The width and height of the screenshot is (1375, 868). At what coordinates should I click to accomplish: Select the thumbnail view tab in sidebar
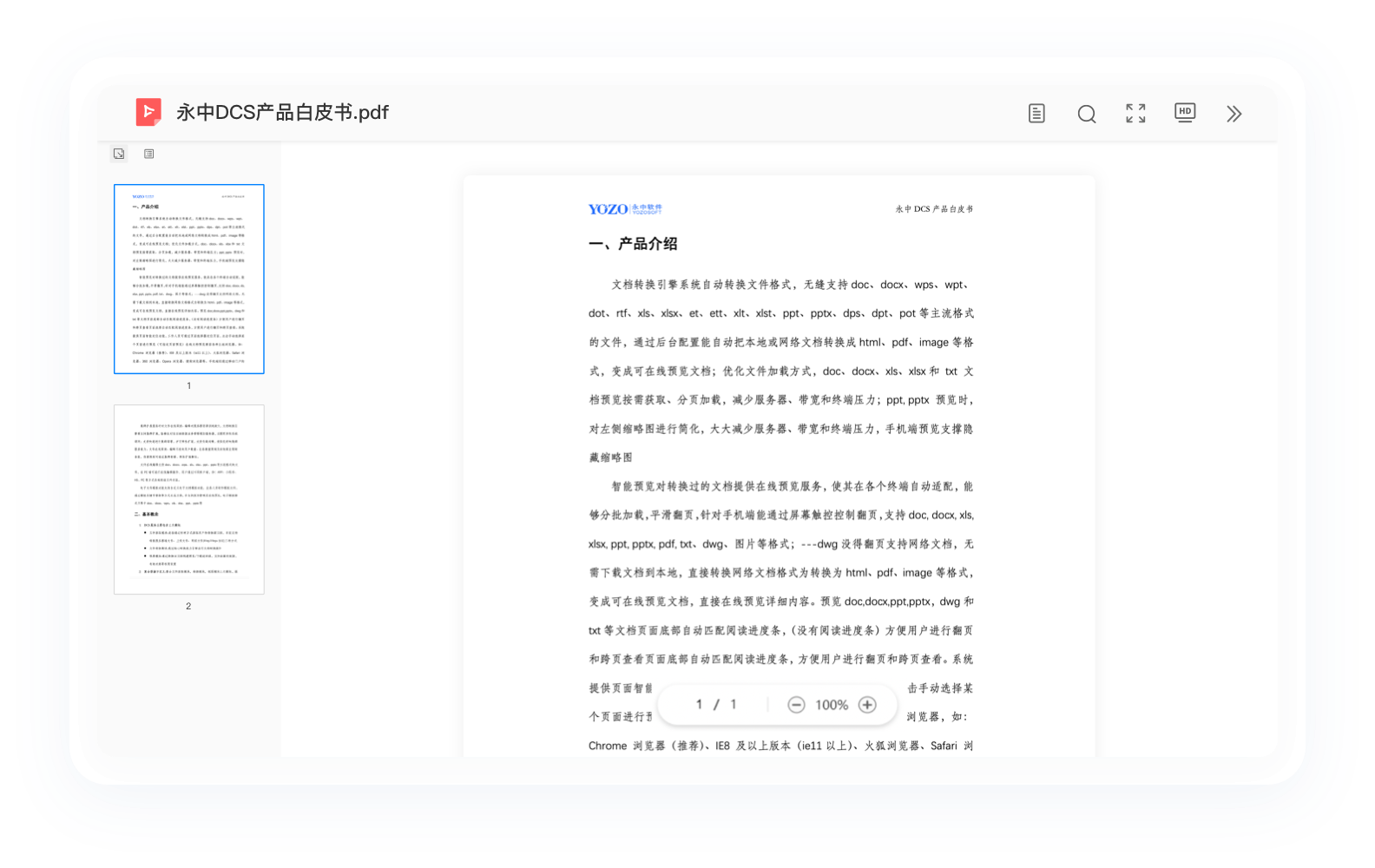119,154
